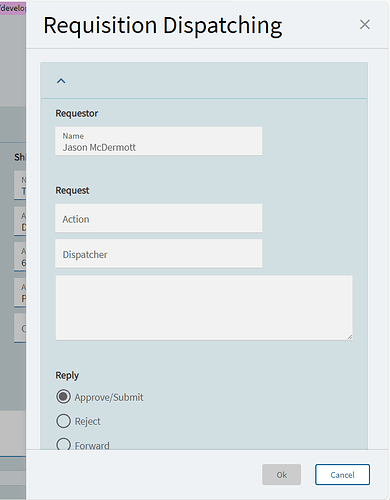Collapse the panel using the up chevron

[x=61, y=81]
